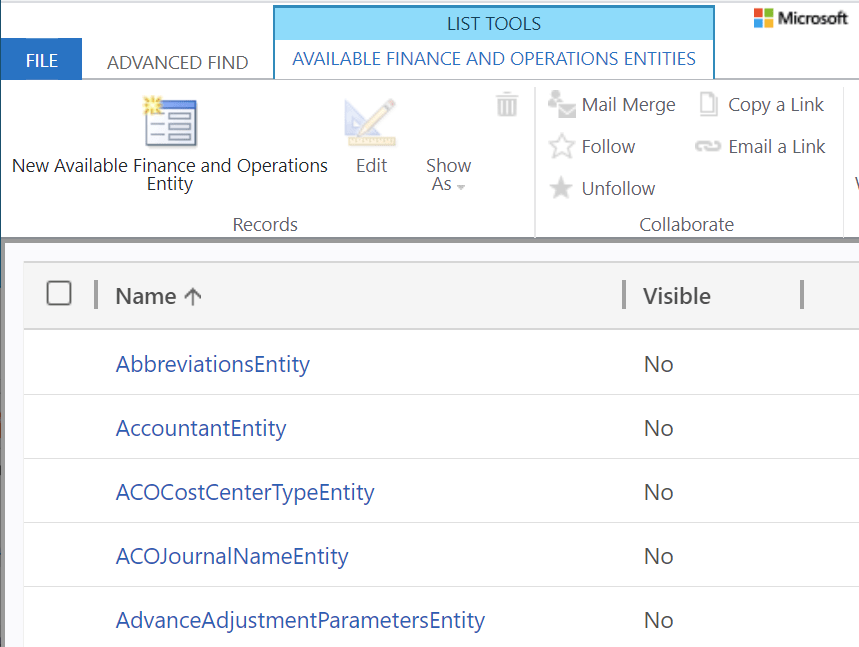Open the ACOJournalNameEntity record
The height and width of the screenshot is (647, 859).
(x=232, y=556)
